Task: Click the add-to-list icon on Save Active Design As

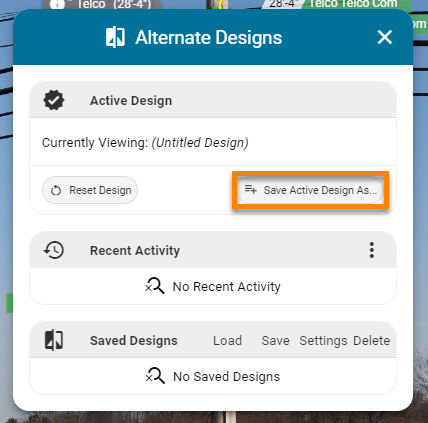Action: pyautogui.click(x=251, y=190)
